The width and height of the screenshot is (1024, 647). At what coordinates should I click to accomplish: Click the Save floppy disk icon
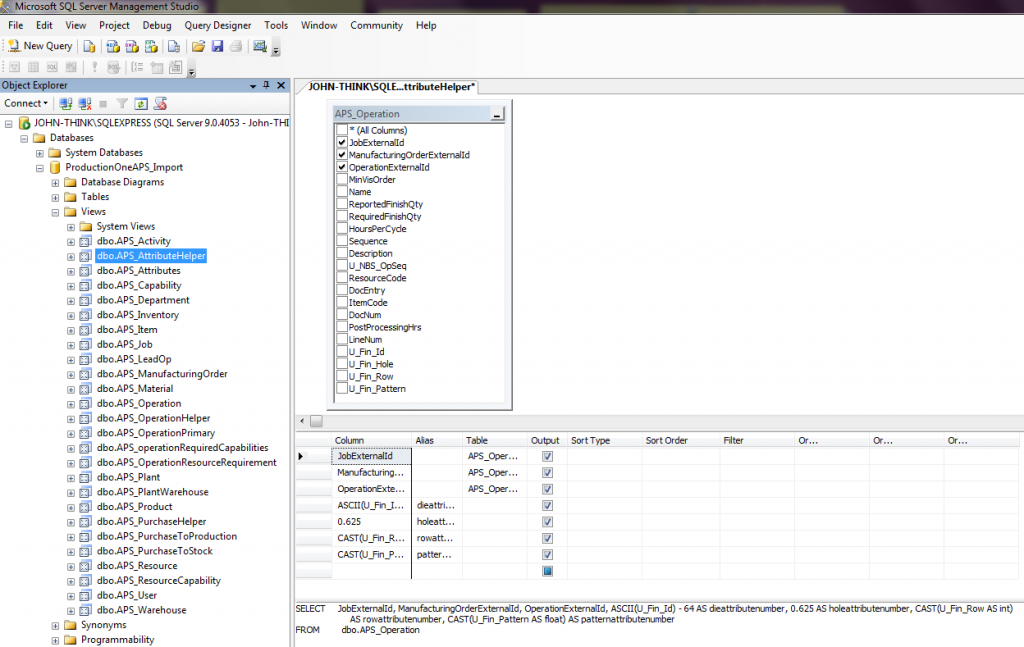pos(217,46)
